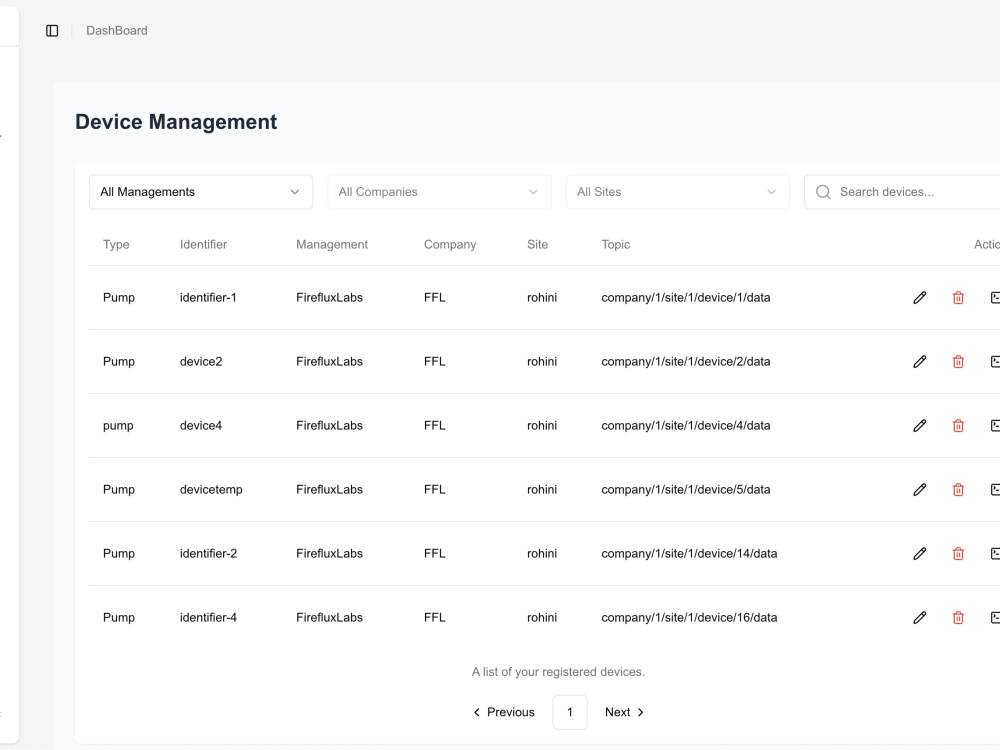The height and width of the screenshot is (750, 1000).
Task: Open terminal icon for identifier-2 row
Action: (995, 554)
